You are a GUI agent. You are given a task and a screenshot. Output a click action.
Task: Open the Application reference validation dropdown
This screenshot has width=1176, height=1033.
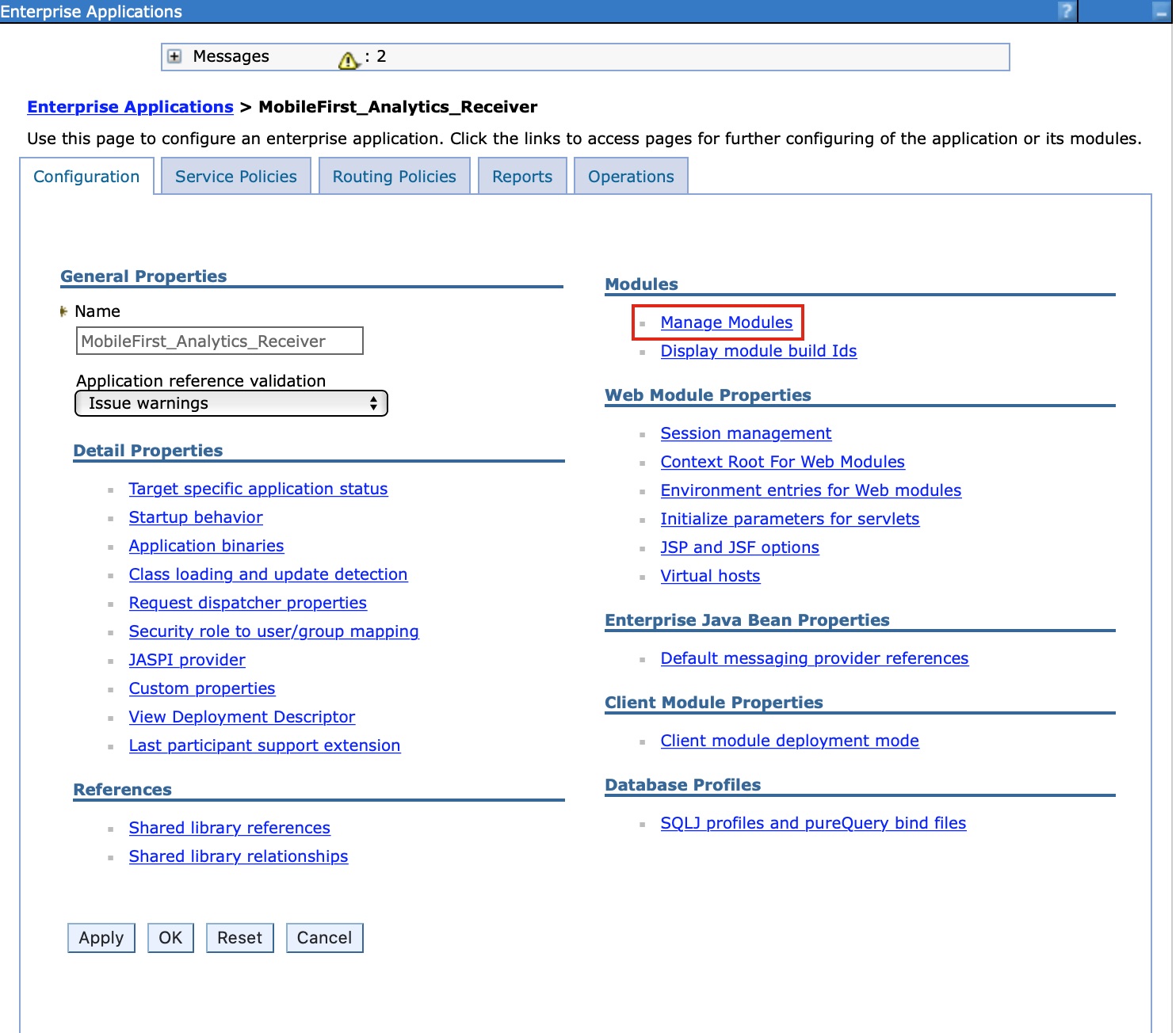231,403
